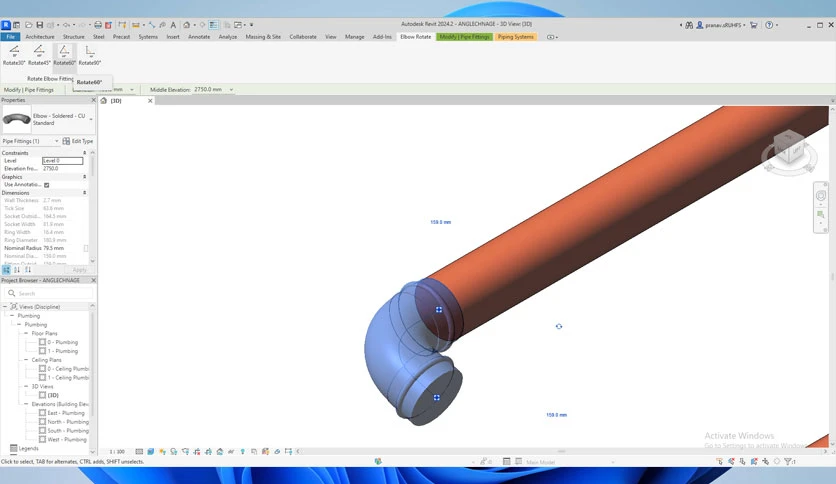Toggle the 0 - Plumbing floor plan box
This screenshot has width=836, height=484.
click(x=43, y=342)
